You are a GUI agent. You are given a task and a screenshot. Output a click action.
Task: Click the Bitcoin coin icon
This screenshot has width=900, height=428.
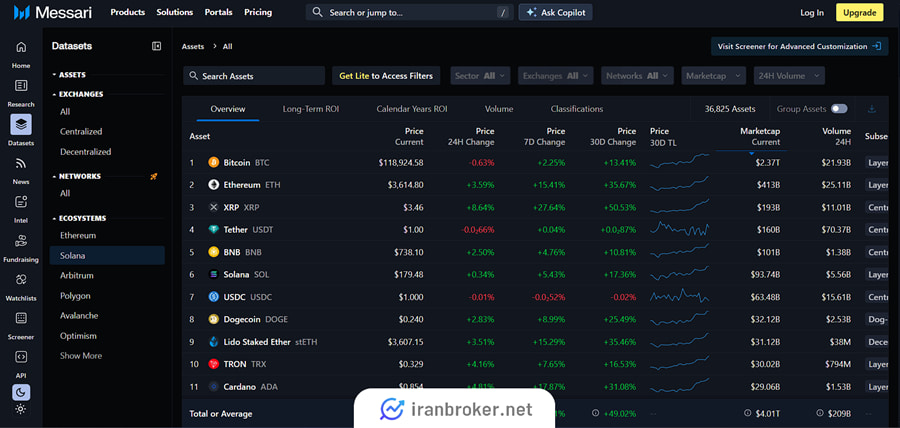click(x=214, y=162)
